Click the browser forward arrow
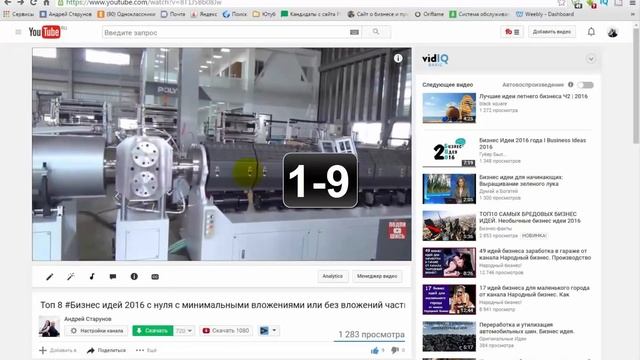Image resolution: width=640 pixels, height=360 pixels. [20, 2]
